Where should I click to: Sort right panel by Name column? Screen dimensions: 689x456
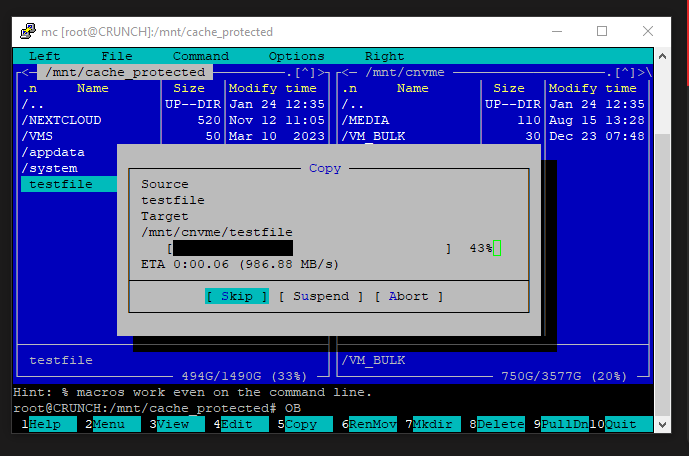[413, 88]
